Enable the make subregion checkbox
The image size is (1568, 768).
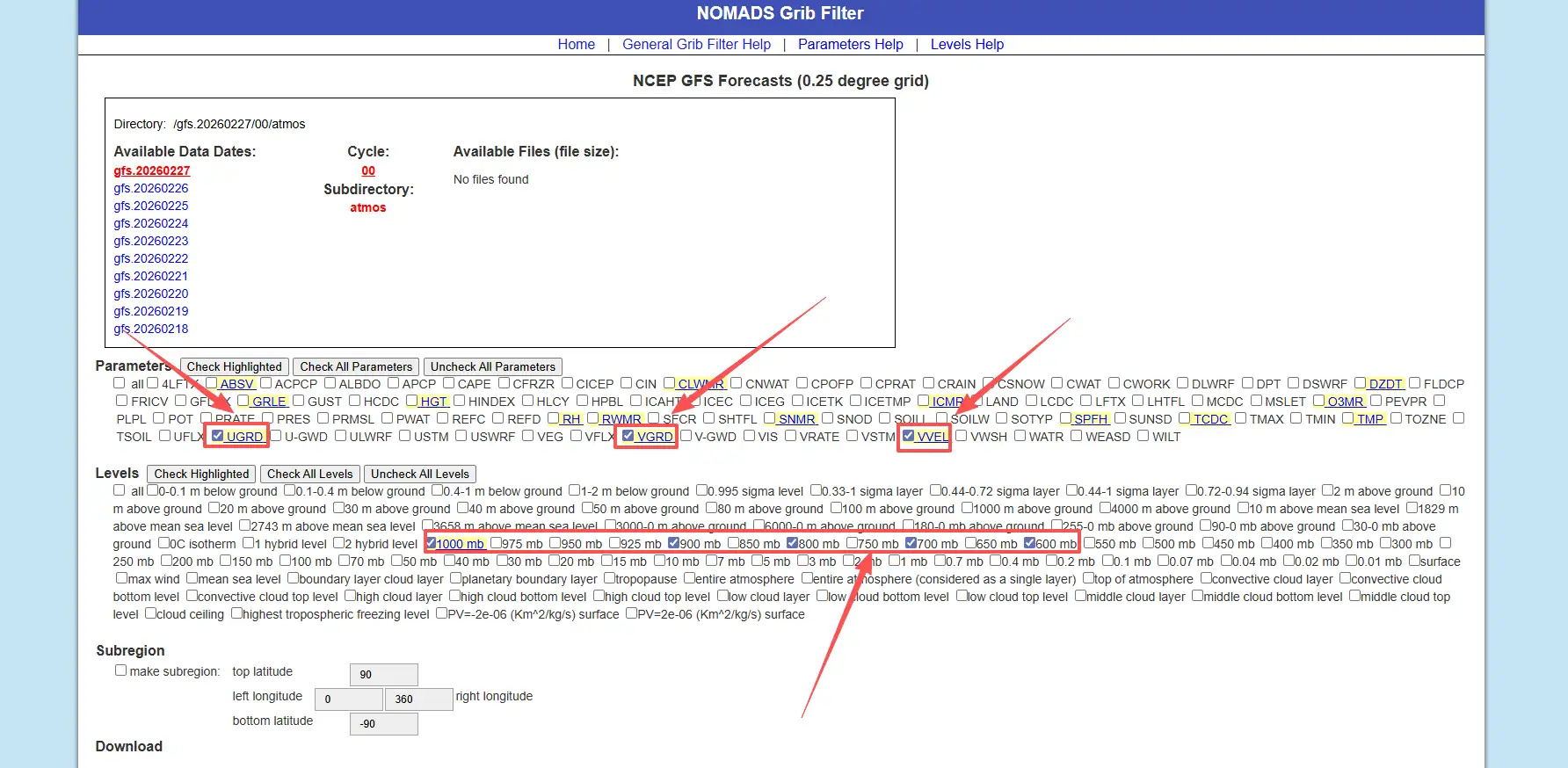tap(121, 670)
